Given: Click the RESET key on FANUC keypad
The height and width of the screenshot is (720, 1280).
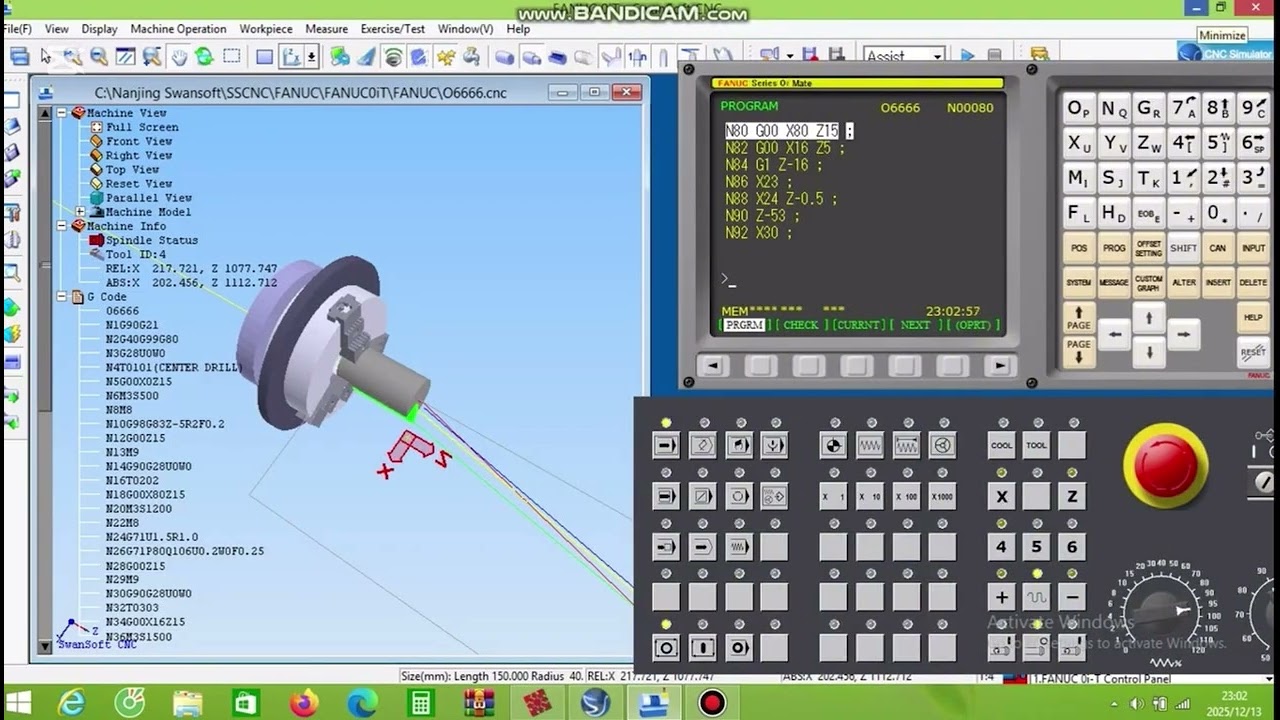Looking at the screenshot, I should point(1253,352).
